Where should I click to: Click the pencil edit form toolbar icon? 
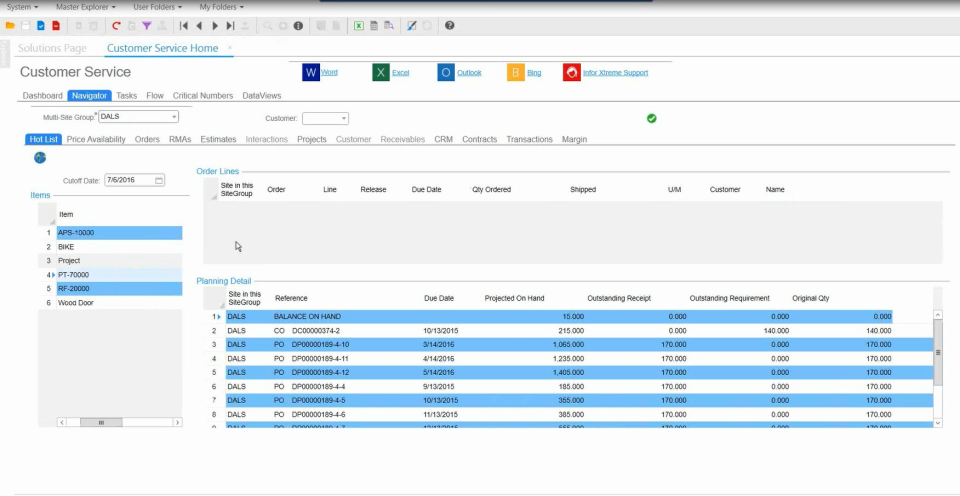[x=411, y=26]
